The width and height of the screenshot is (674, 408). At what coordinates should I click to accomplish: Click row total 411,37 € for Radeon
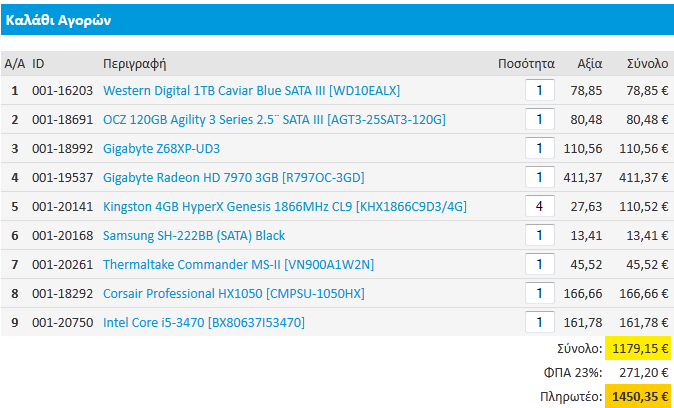click(x=643, y=178)
